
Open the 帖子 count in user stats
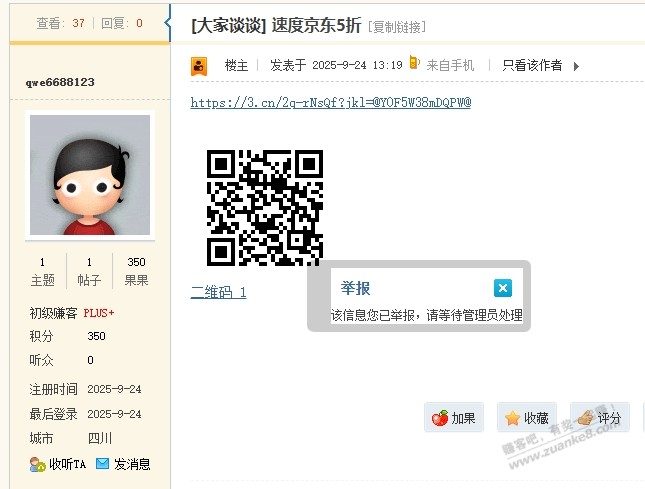tap(89, 271)
